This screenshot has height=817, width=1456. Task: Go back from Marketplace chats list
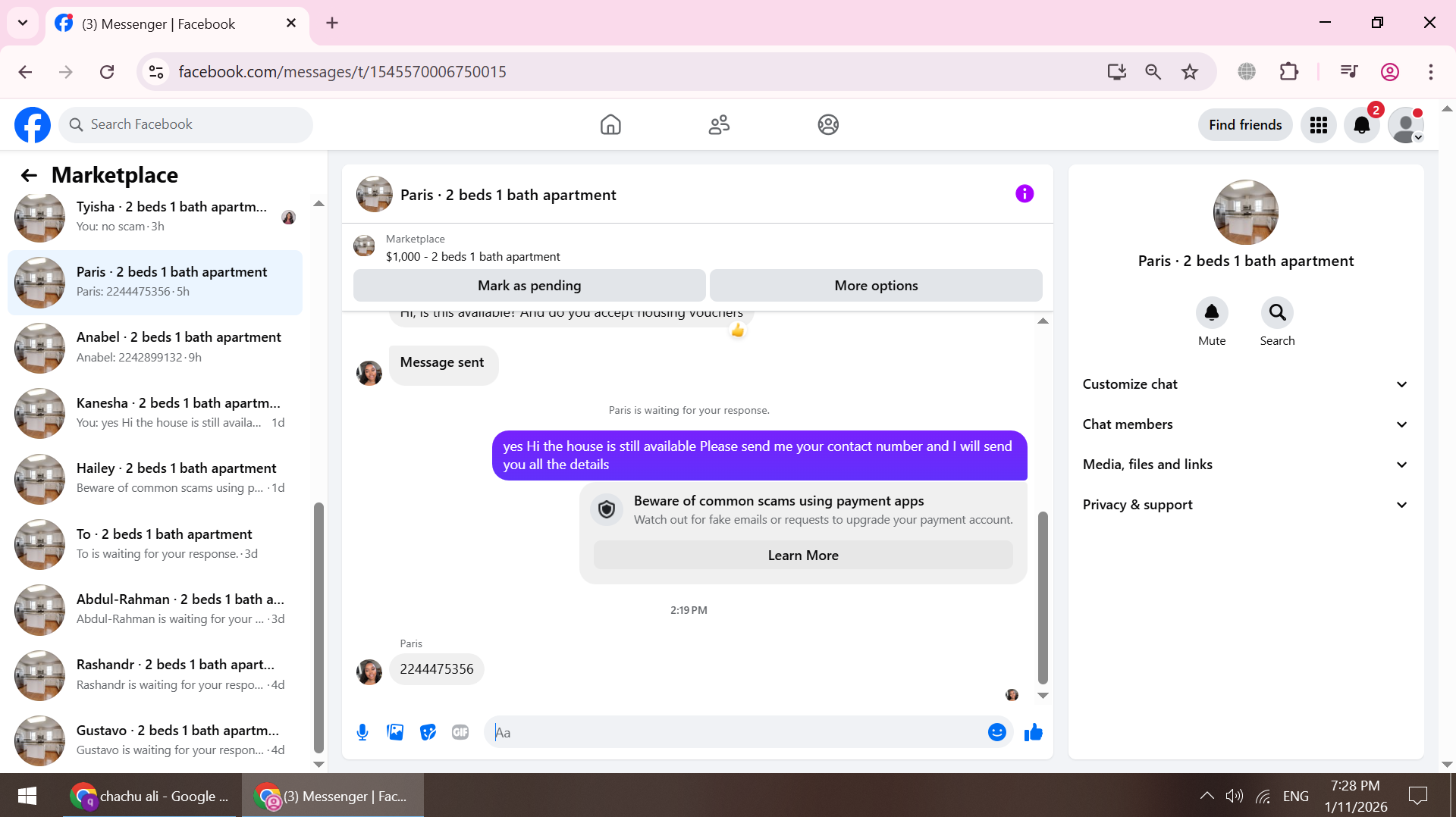(29, 176)
